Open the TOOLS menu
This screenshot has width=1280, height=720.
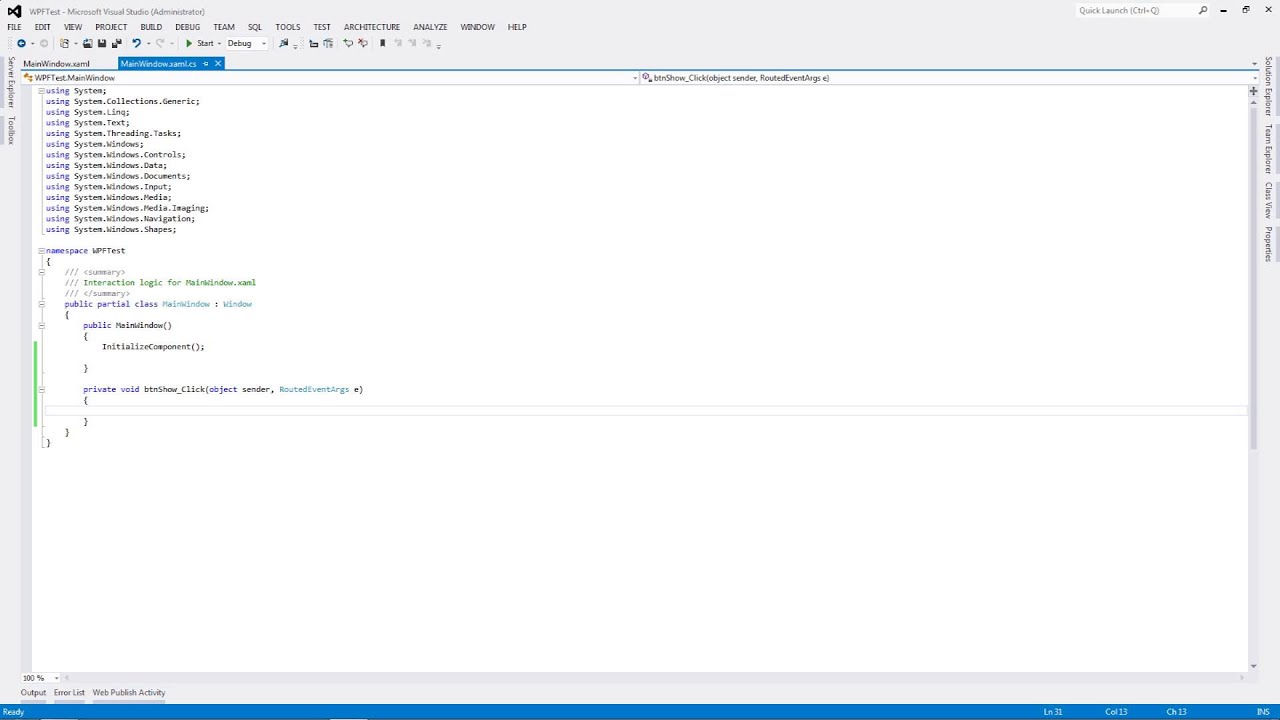(288, 27)
